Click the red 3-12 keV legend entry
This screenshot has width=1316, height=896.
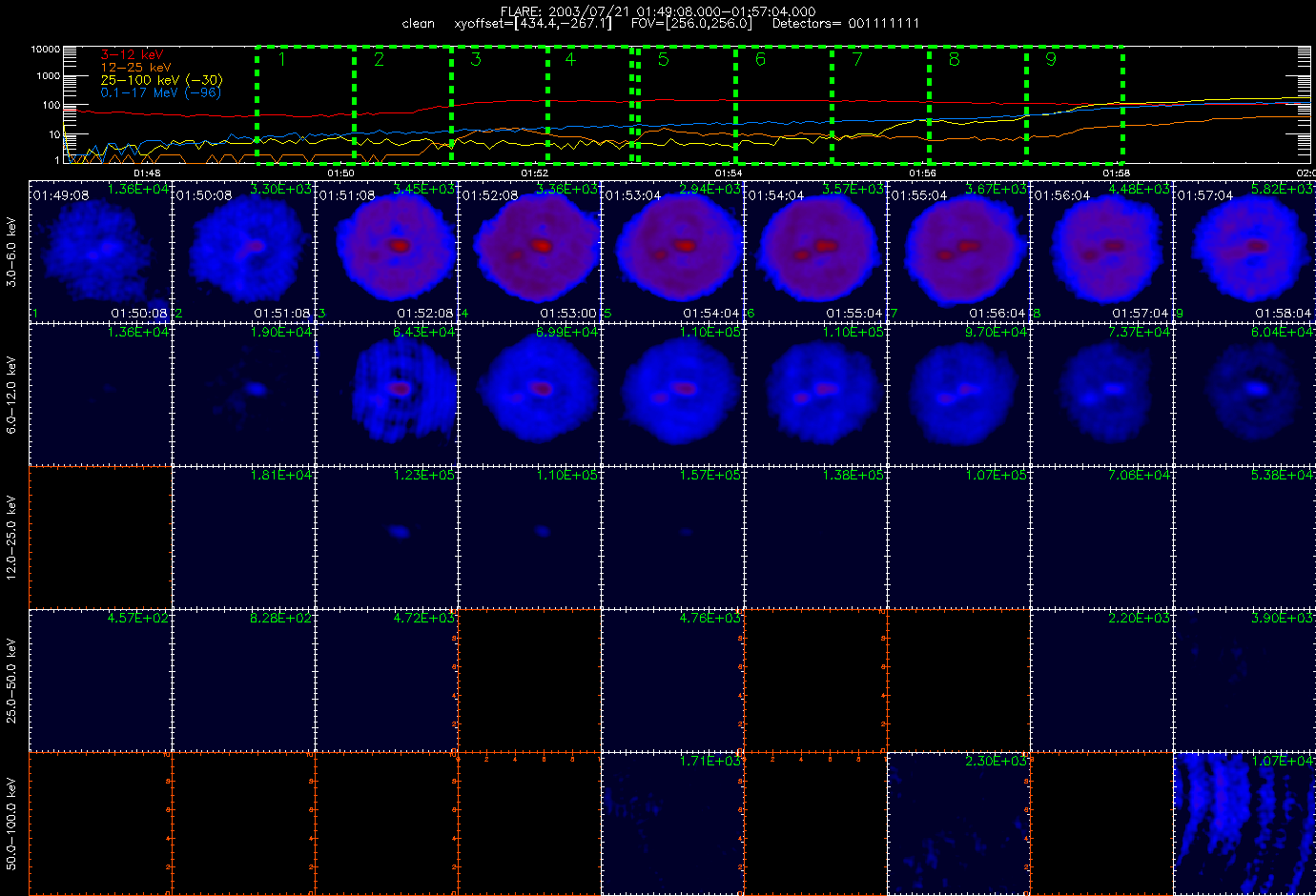(132, 55)
